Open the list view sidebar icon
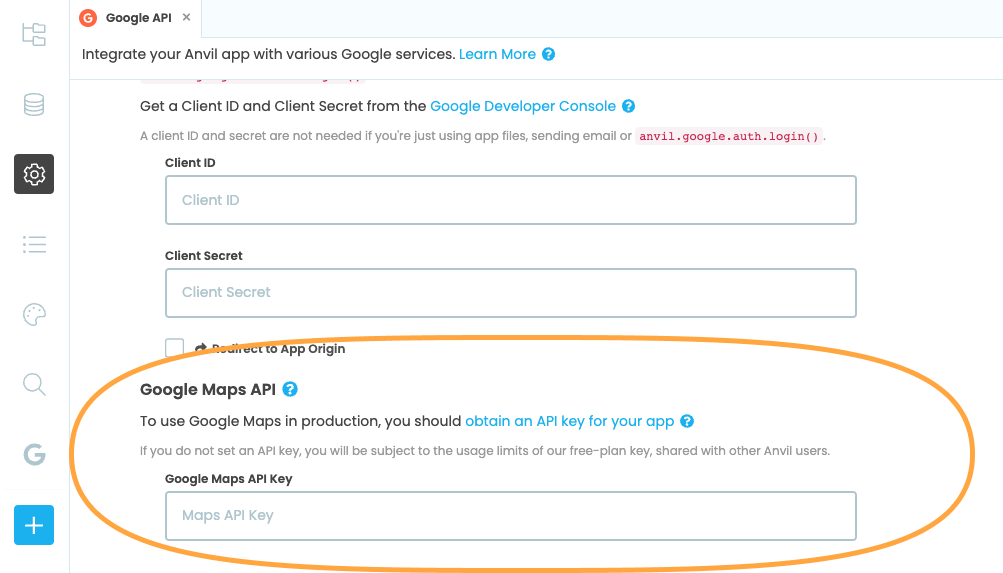Viewport: 1003px width, 573px height. coord(34,244)
